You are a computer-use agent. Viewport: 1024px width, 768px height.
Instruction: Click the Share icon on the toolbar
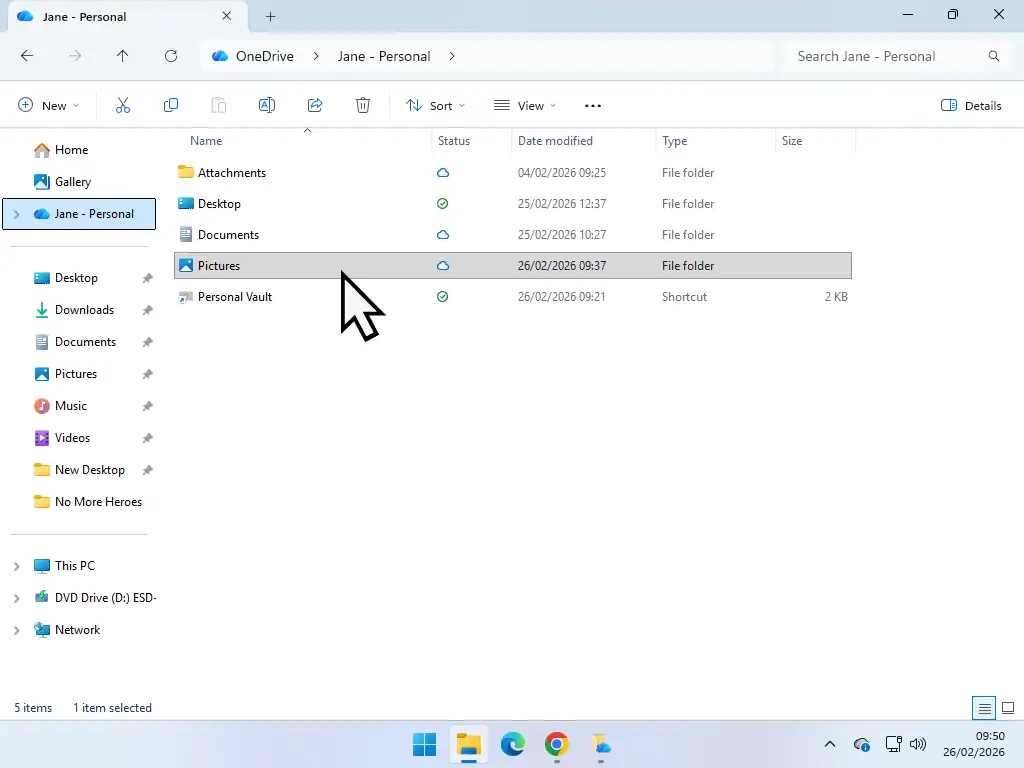click(315, 105)
